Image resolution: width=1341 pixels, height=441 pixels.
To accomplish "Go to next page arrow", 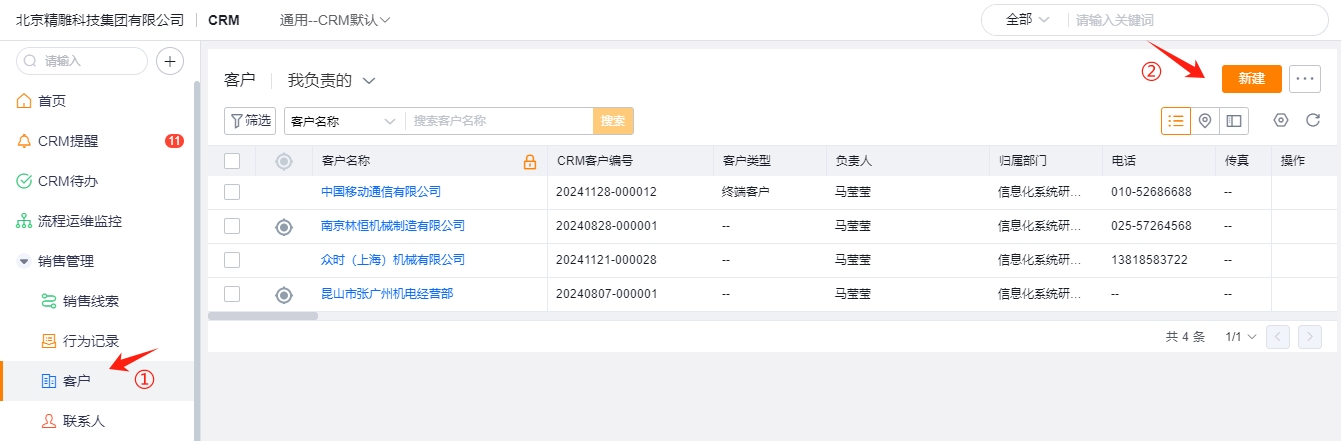I will pyautogui.click(x=1310, y=337).
